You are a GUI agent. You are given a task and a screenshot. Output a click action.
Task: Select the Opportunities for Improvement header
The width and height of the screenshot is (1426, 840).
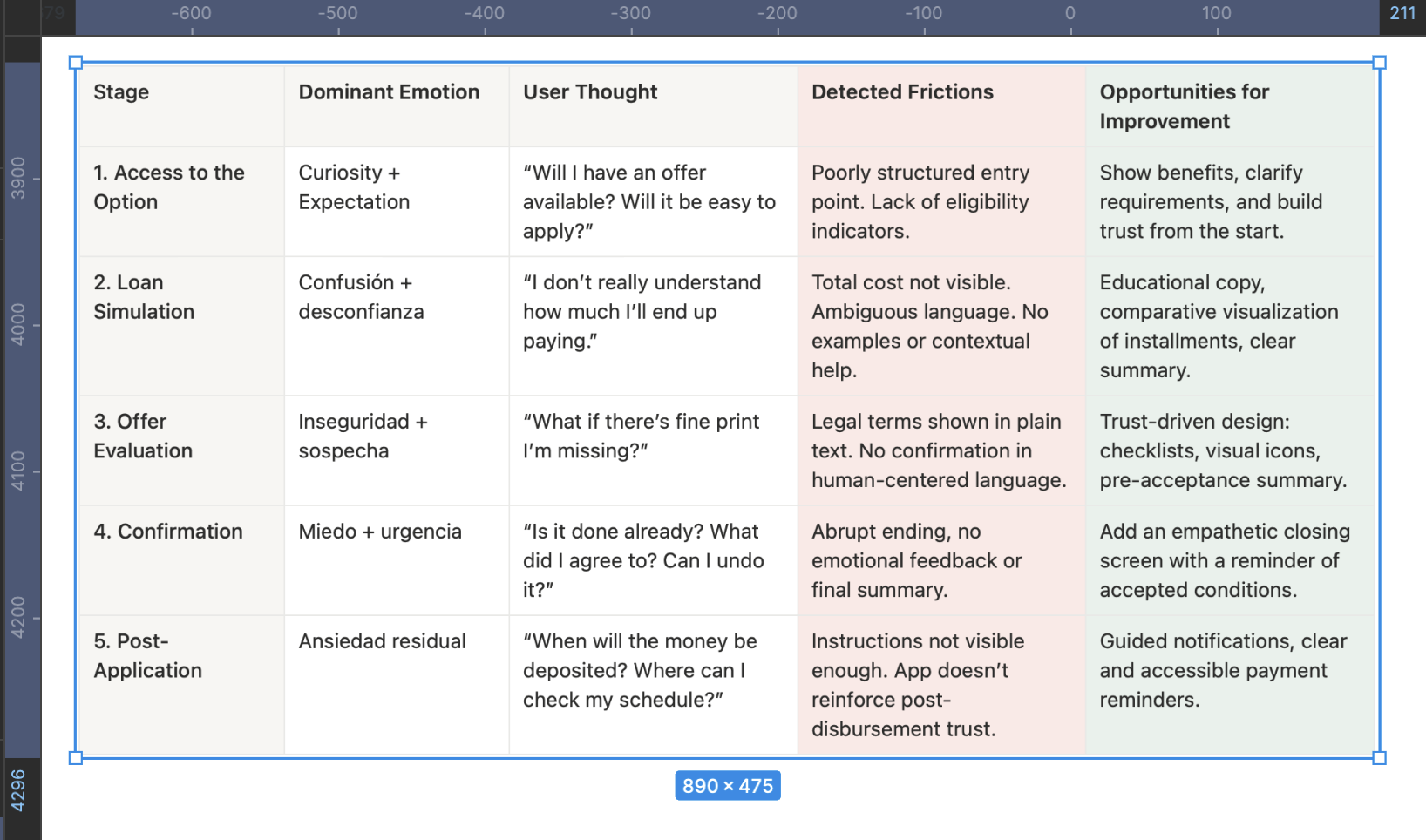click(x=1184, y=106)
